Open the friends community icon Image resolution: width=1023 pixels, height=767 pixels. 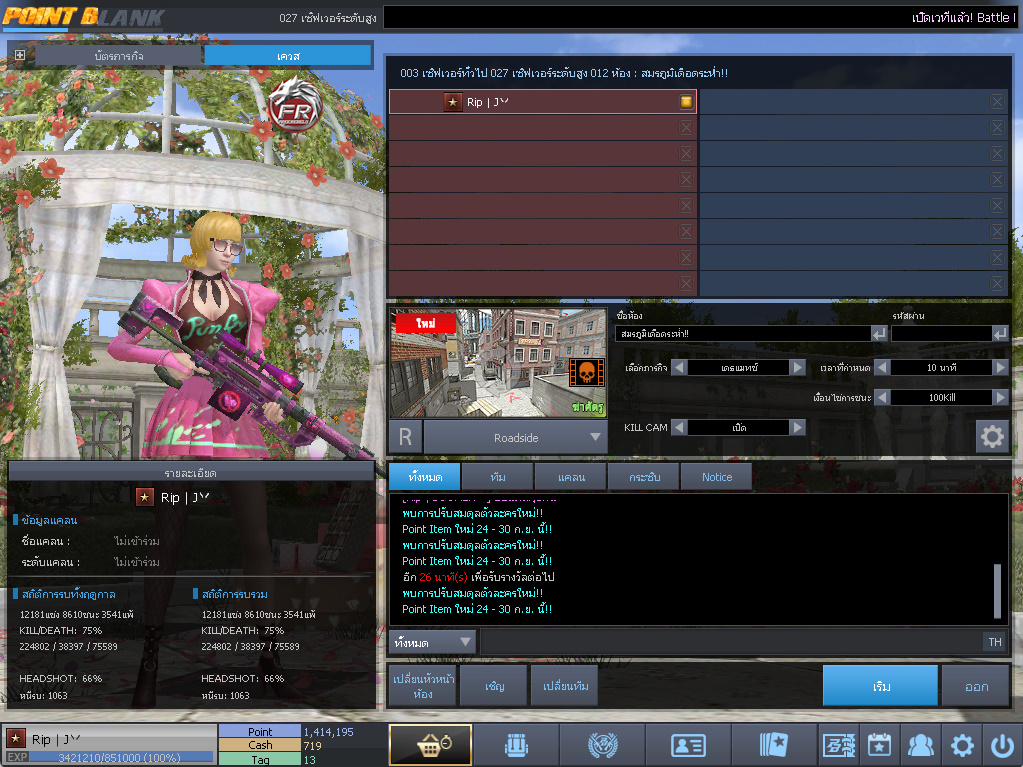(920, 745)
